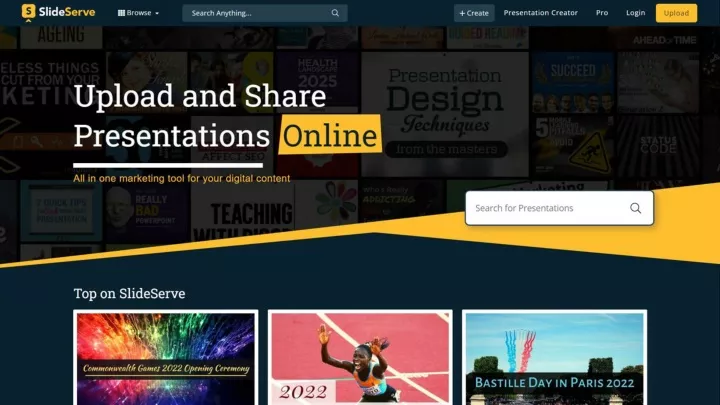Go to the Pro page
The image size is (720, 405).
click(602, 13)
